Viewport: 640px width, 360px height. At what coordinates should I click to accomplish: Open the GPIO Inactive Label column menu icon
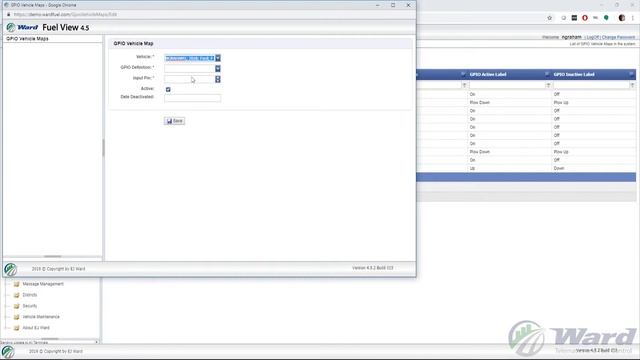tap(631, 74)
